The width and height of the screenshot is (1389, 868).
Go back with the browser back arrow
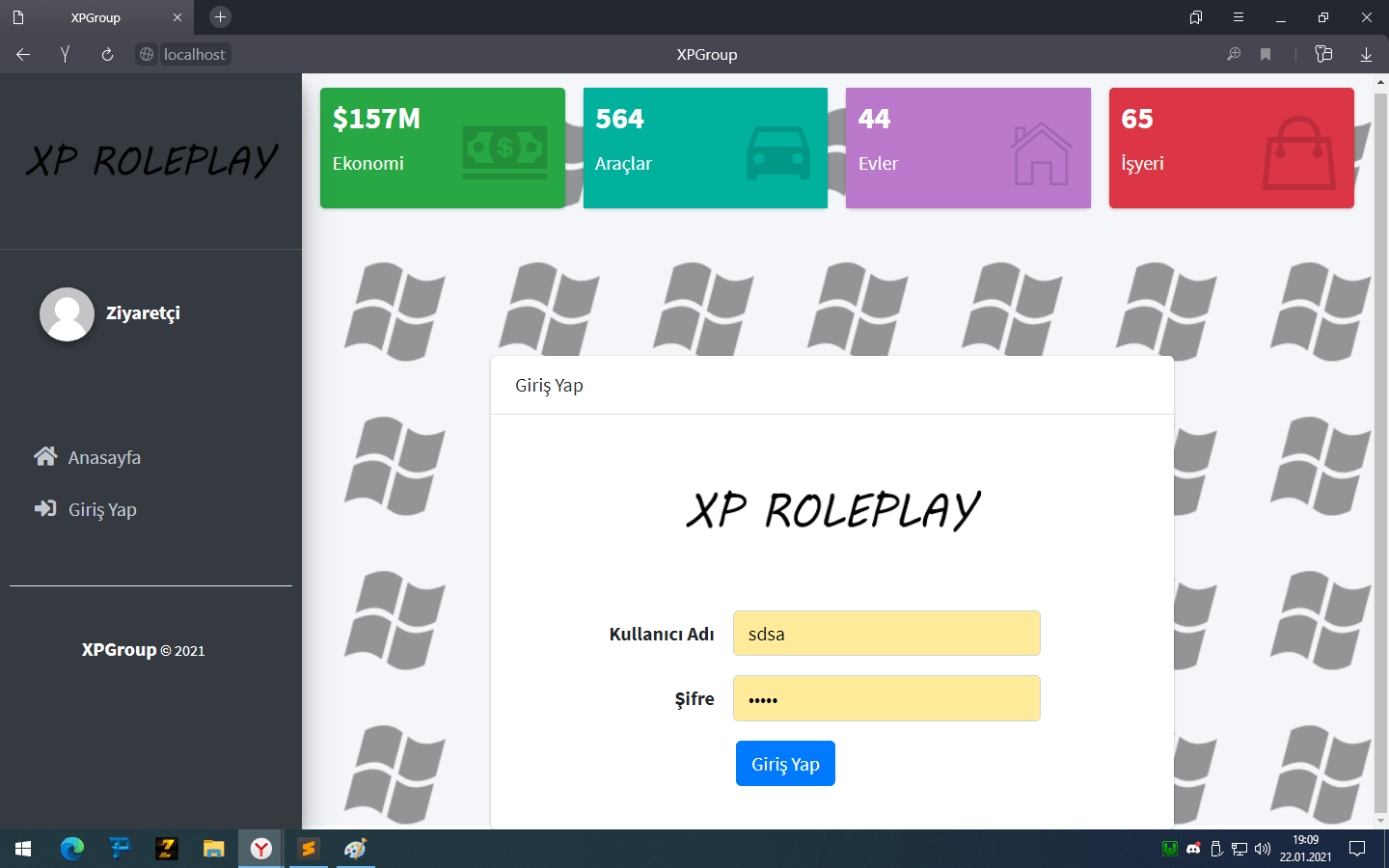pos(23,55)
